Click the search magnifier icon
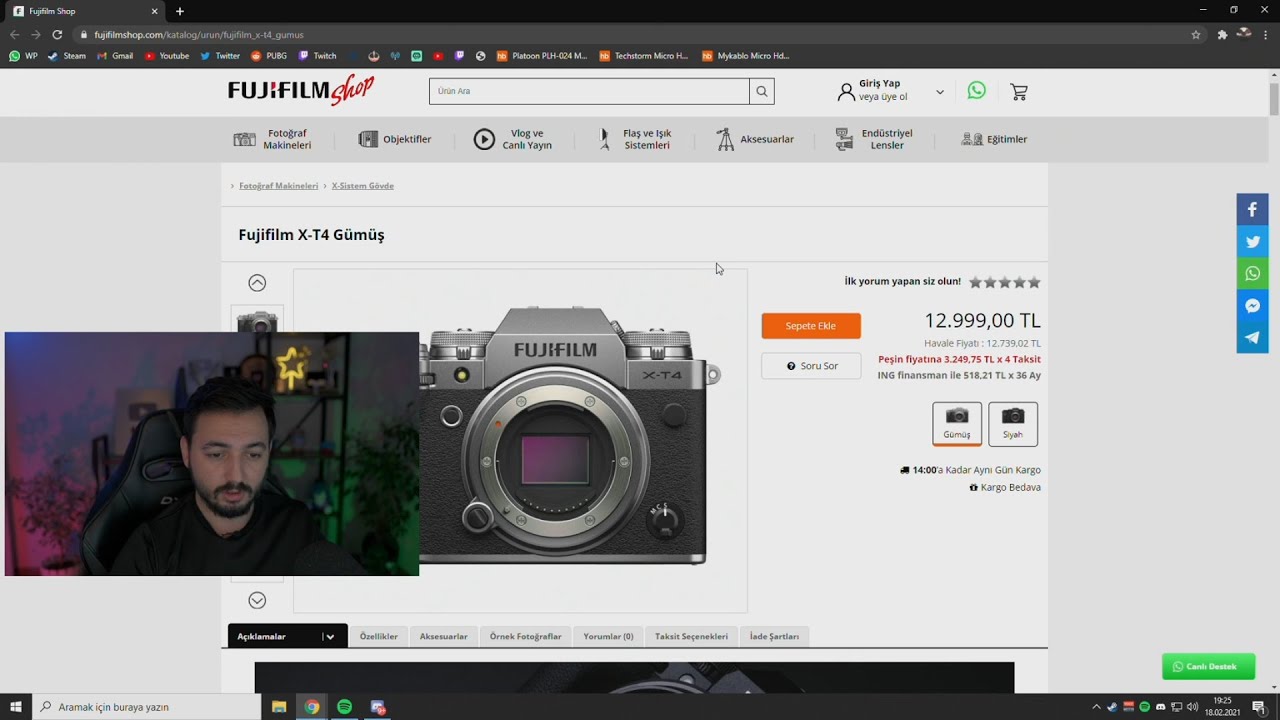This screenshot has height=720, width=1280. 762,91
